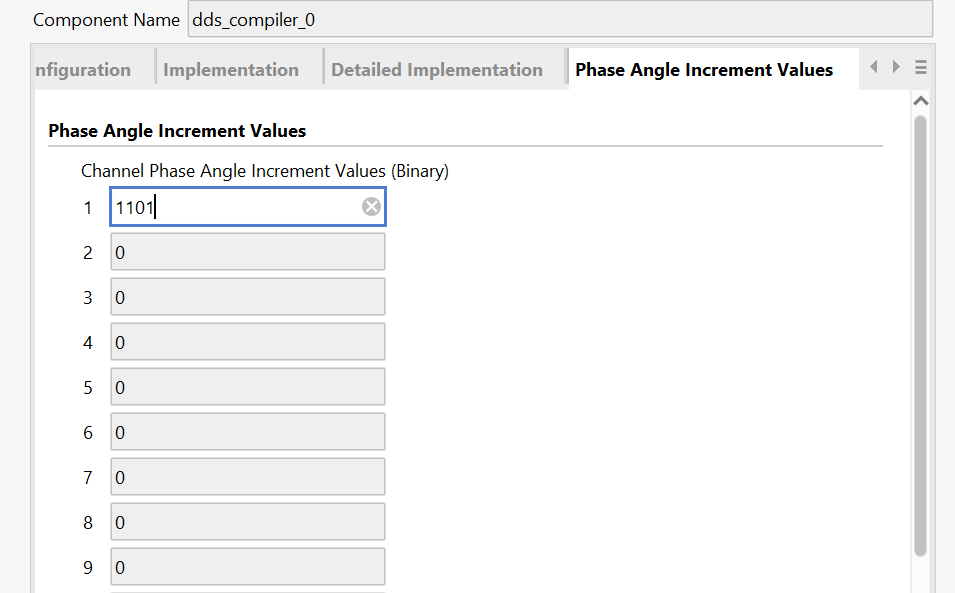Focus the channel 5 increment field

tap(247, 388)
